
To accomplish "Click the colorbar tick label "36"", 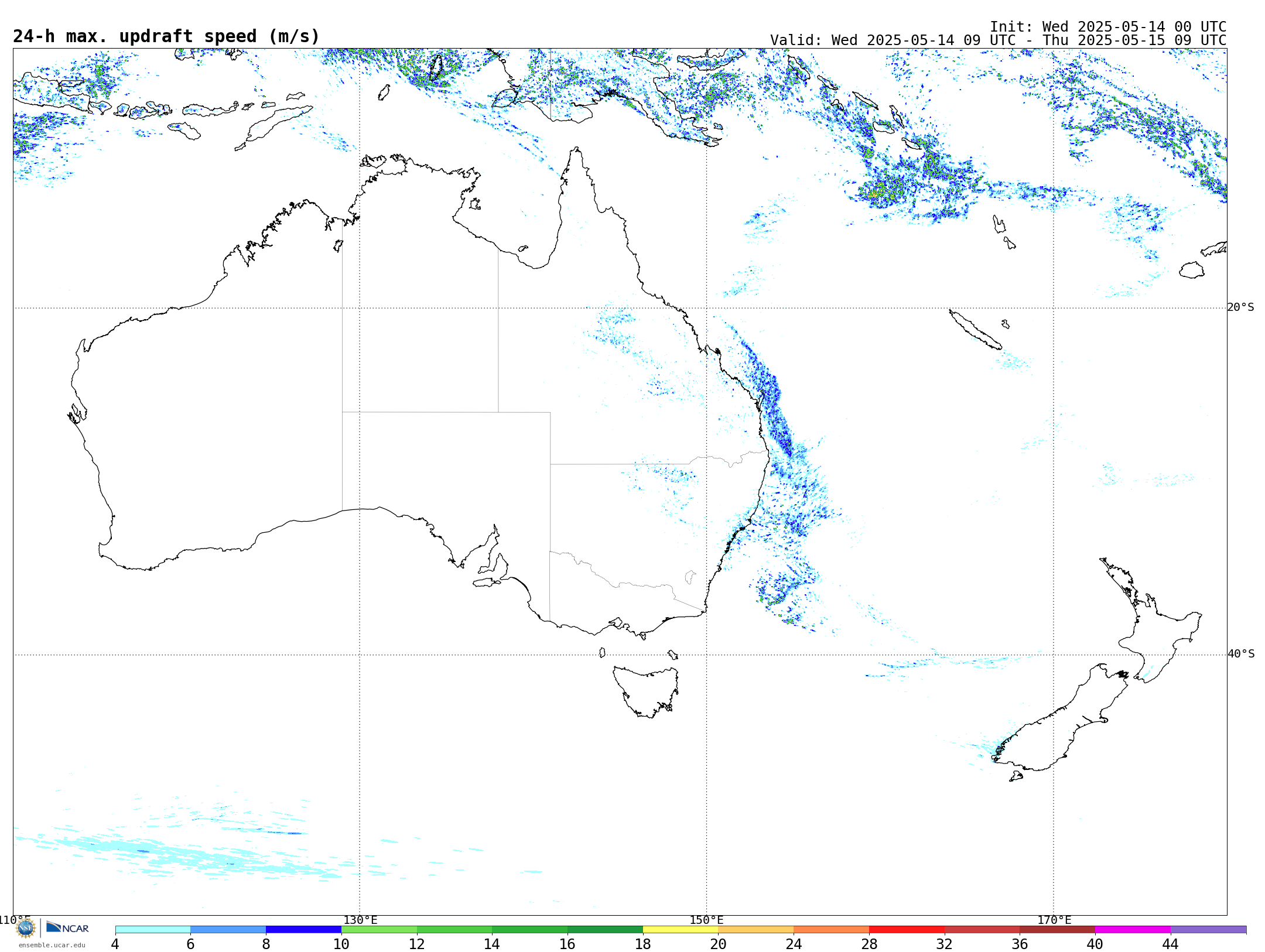I will click(x=1020, y=944).
